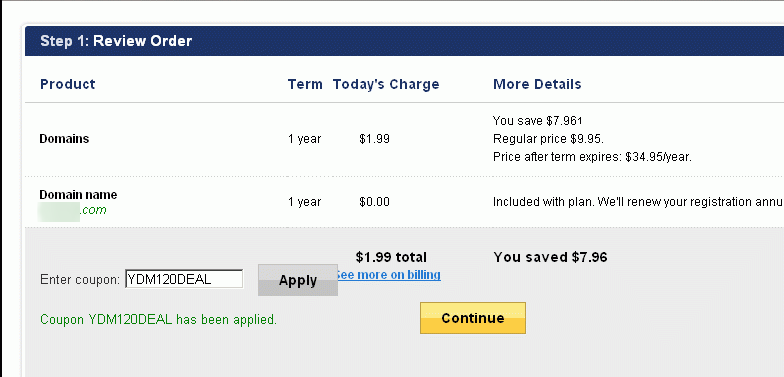This screenshot has width=784, height=377.
Task: Click the $1.99 charge for Domains
Action: click(x=374, y=139)
